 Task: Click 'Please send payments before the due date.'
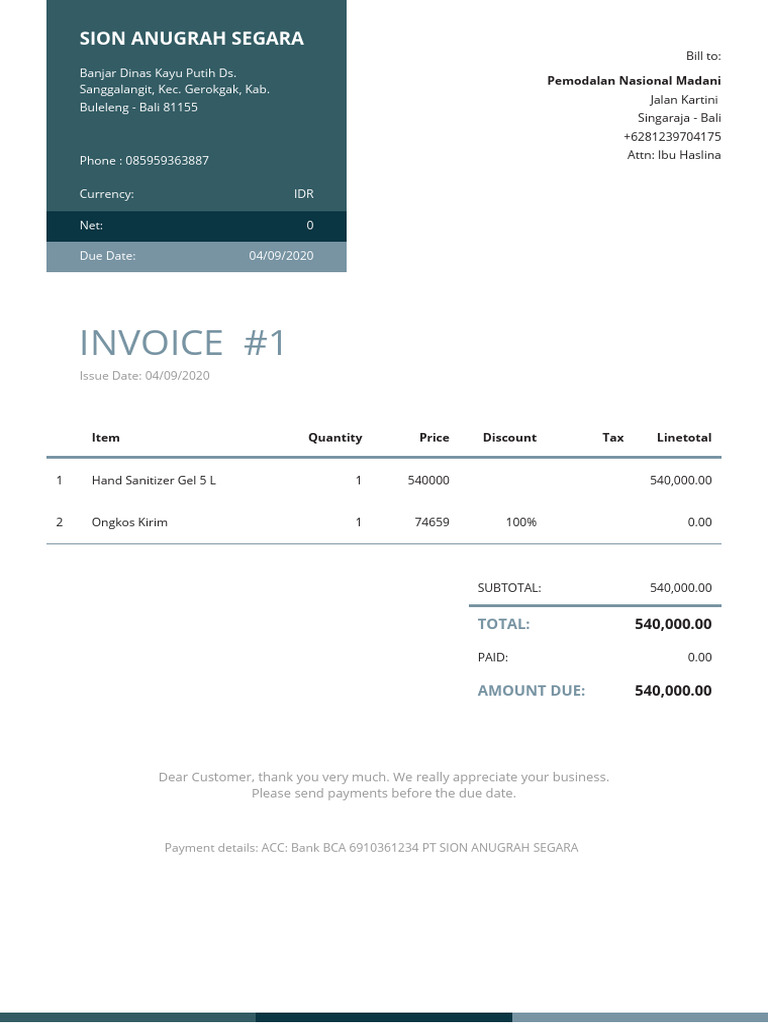tap(384, 793)
